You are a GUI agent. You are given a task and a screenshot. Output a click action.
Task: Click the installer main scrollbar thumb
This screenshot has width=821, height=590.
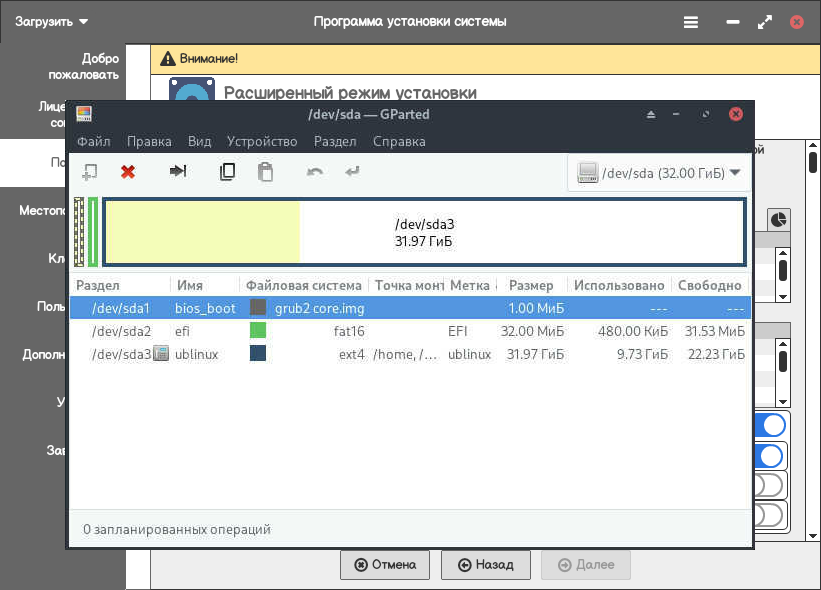pos(813,162)
